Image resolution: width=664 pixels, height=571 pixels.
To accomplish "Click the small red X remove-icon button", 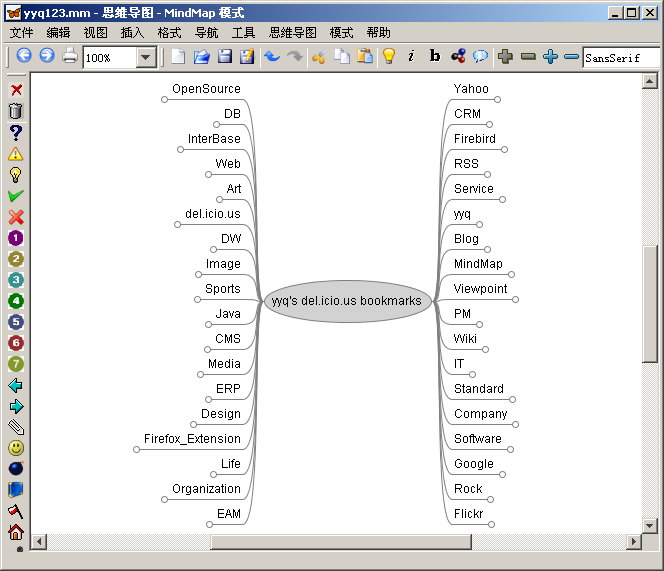I will pyautogui.click(x=16, y=90).
